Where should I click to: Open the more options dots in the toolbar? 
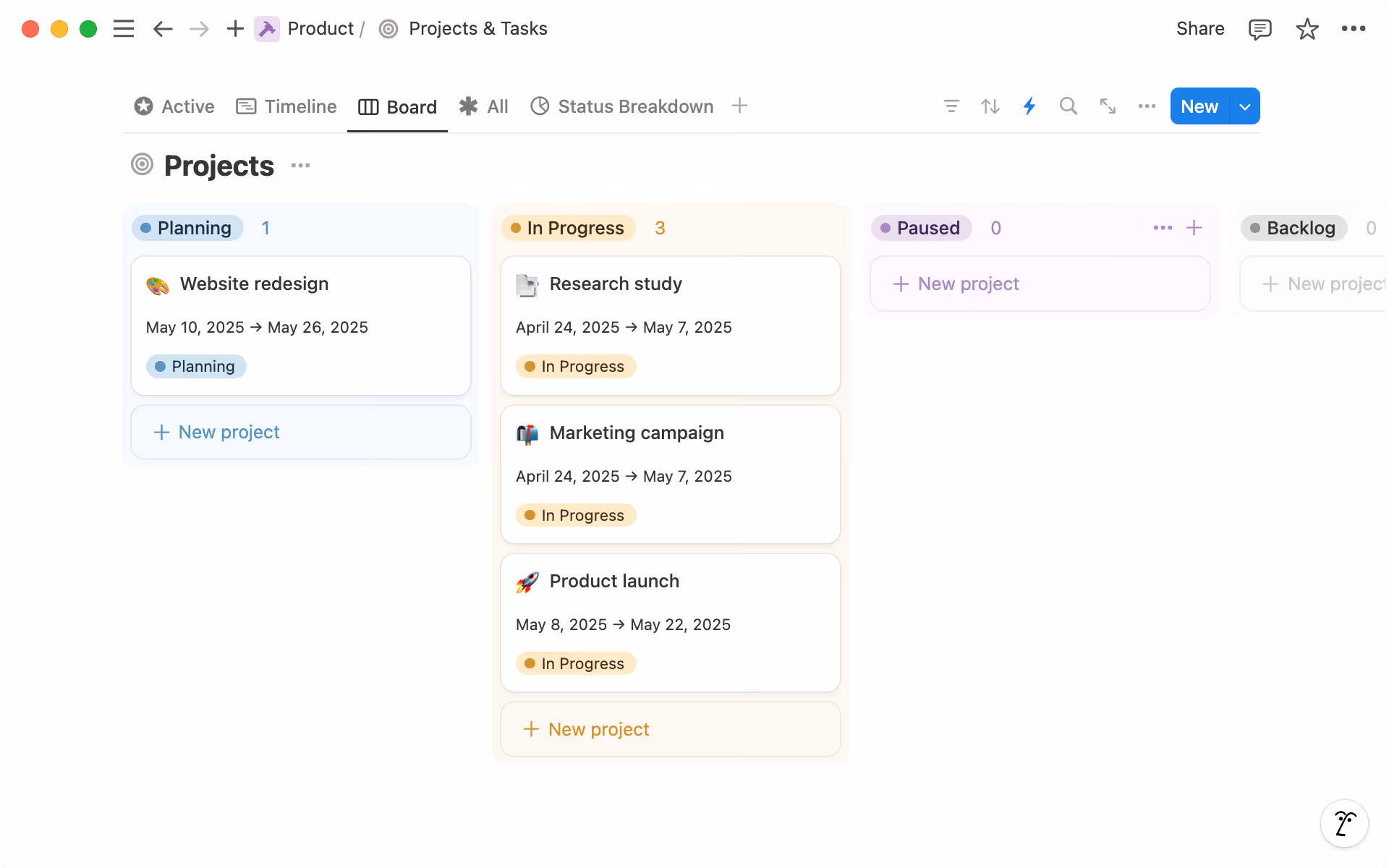(1147, 106)
